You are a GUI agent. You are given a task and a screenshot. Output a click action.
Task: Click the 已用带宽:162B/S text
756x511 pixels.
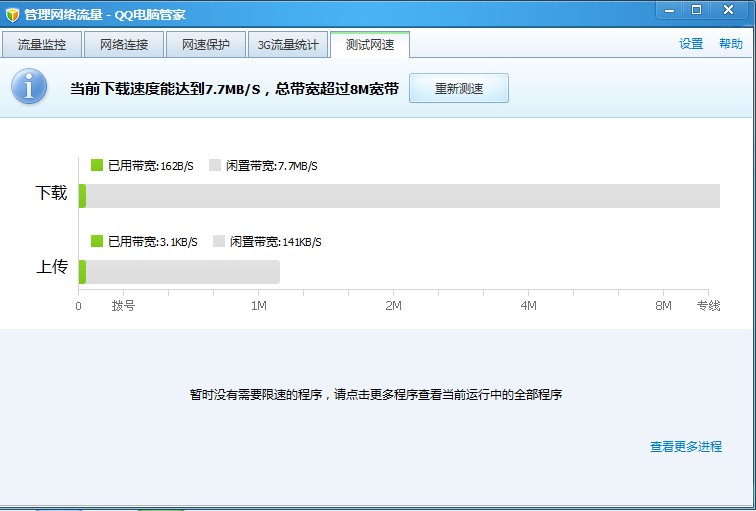[x=150, y=166]
